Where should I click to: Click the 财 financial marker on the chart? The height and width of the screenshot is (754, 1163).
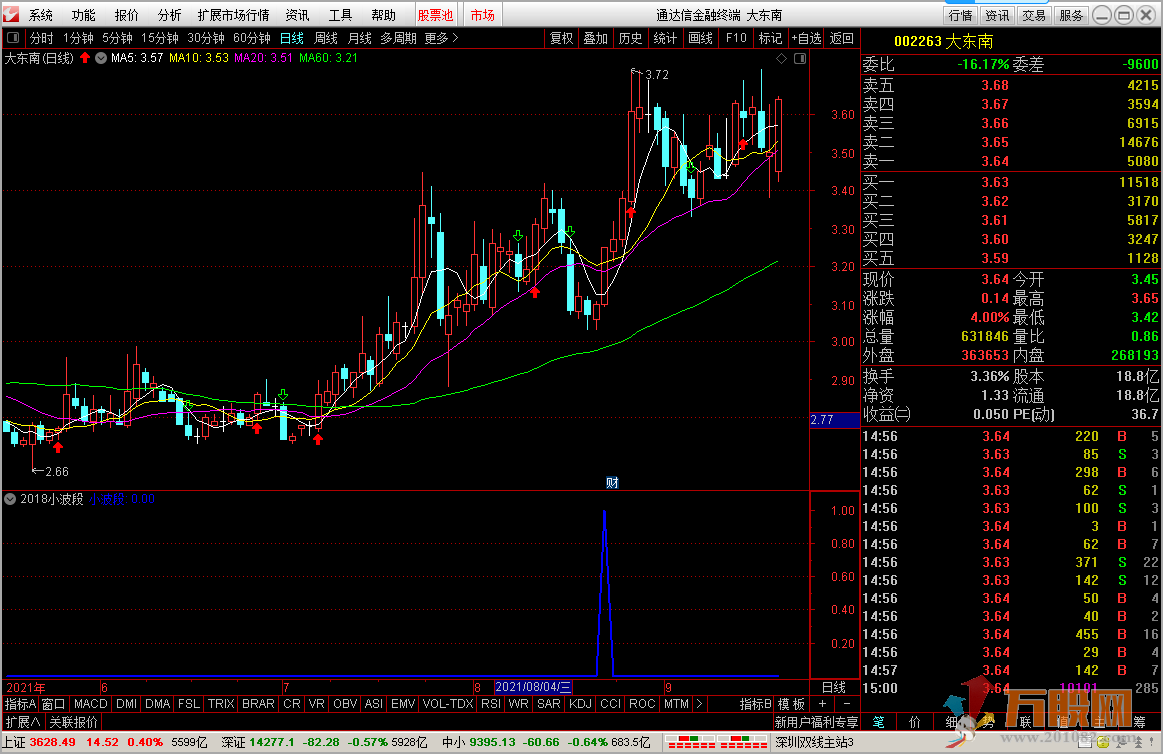(x=612, y=483)
